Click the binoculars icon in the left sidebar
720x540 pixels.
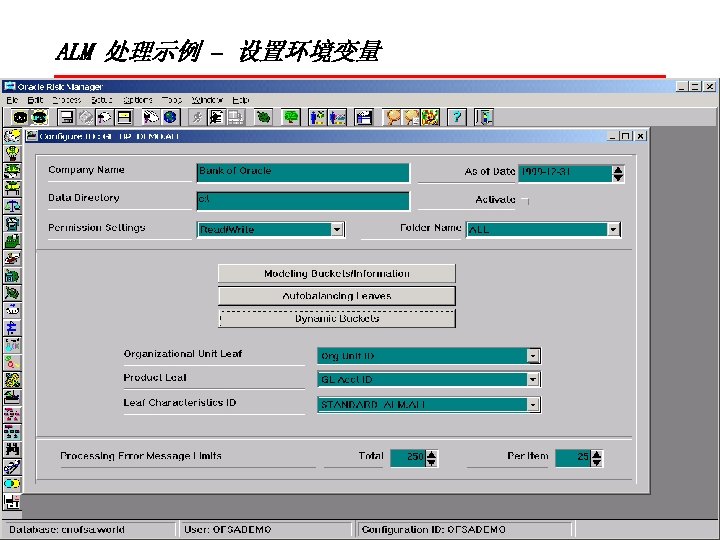click(12, 448)
